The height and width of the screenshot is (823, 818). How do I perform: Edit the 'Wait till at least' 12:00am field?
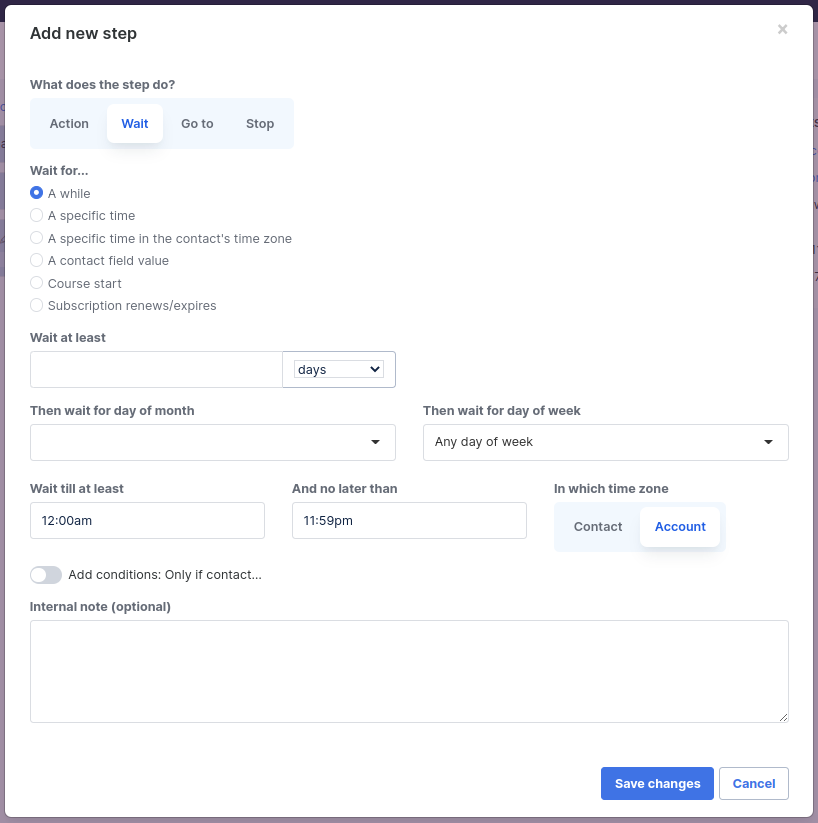148,521
